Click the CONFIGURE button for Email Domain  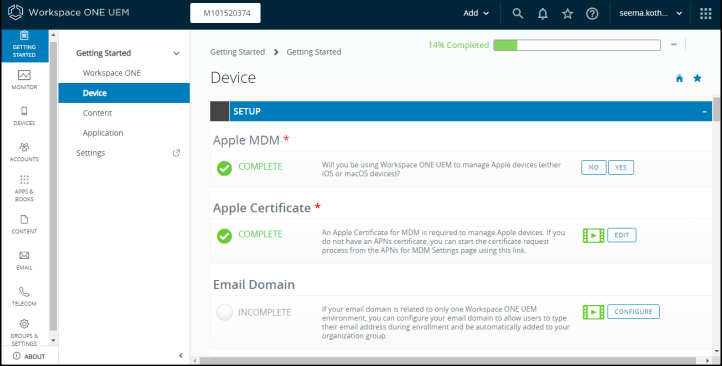tap(633, 312)
